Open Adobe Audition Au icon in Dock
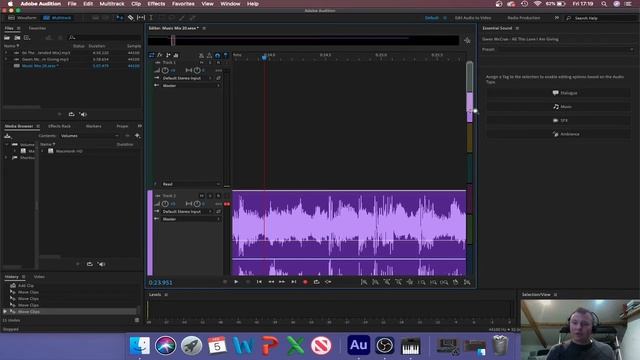 (x=358, y=345)
